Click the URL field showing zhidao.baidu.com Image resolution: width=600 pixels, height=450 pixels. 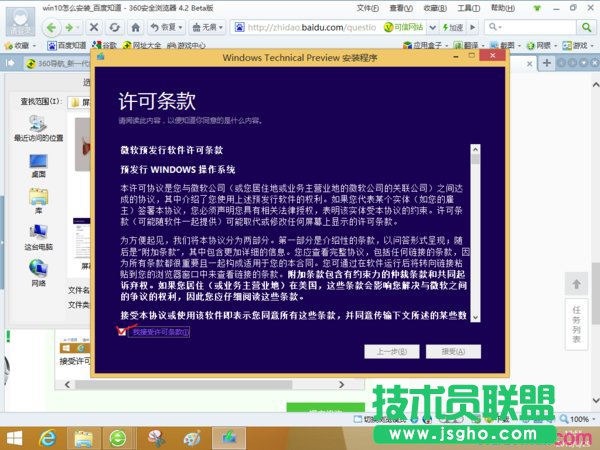click(x=312, y=27)
